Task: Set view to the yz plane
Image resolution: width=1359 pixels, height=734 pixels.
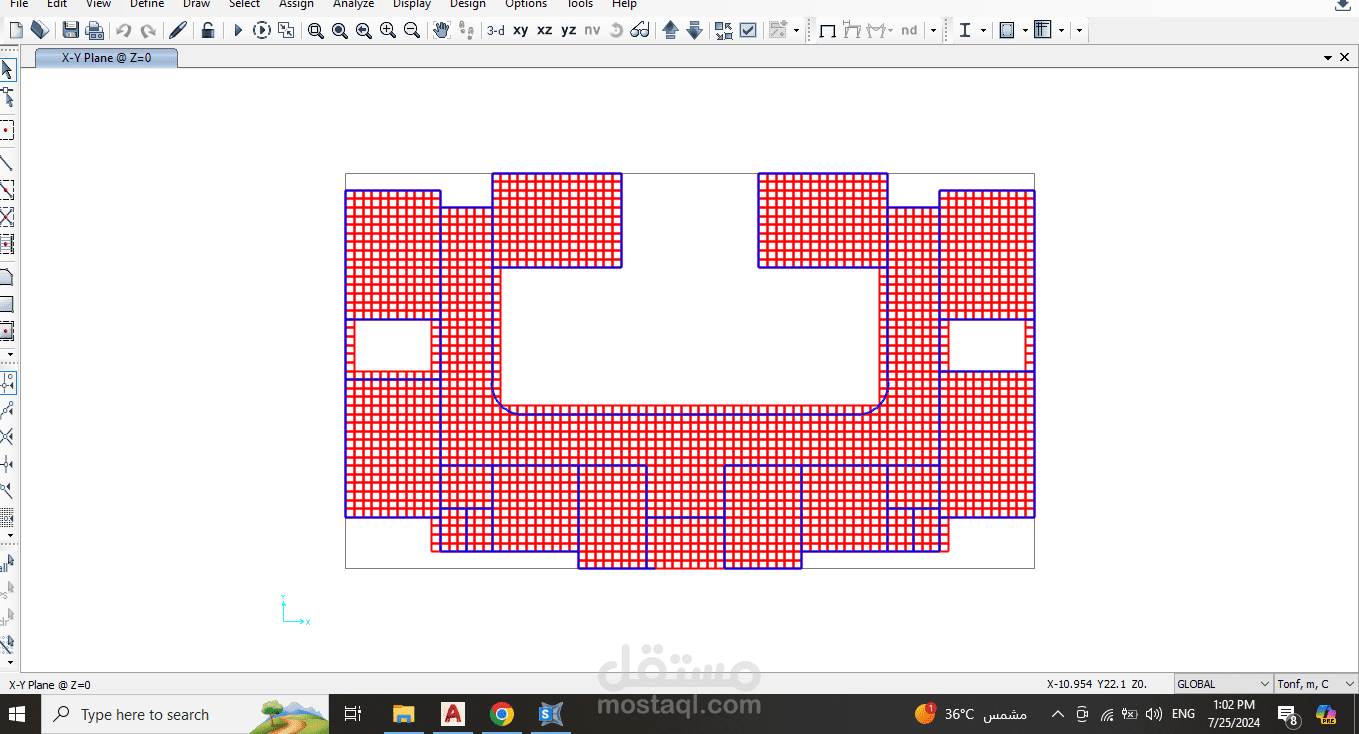Action: (569, 30)
